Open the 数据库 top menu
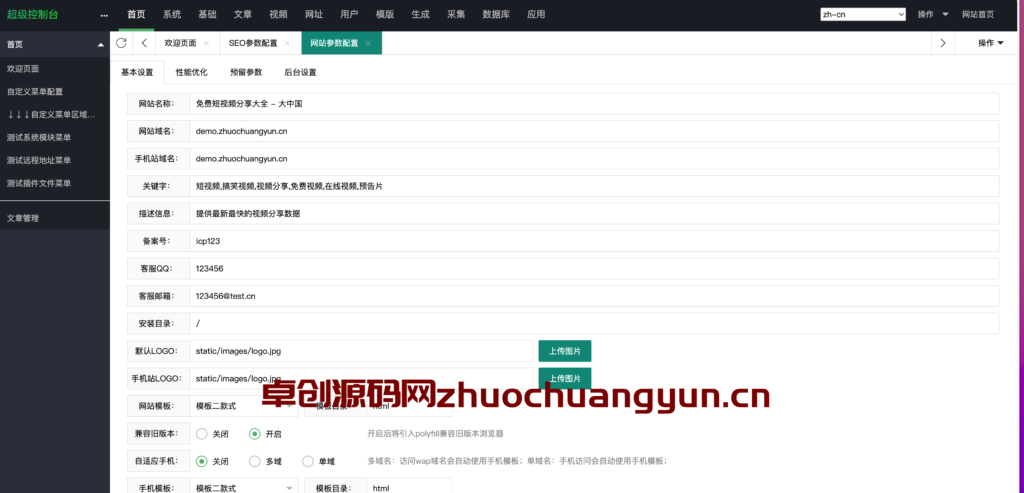This screenshot has height=493, width=1024. (x=496, y=14)
